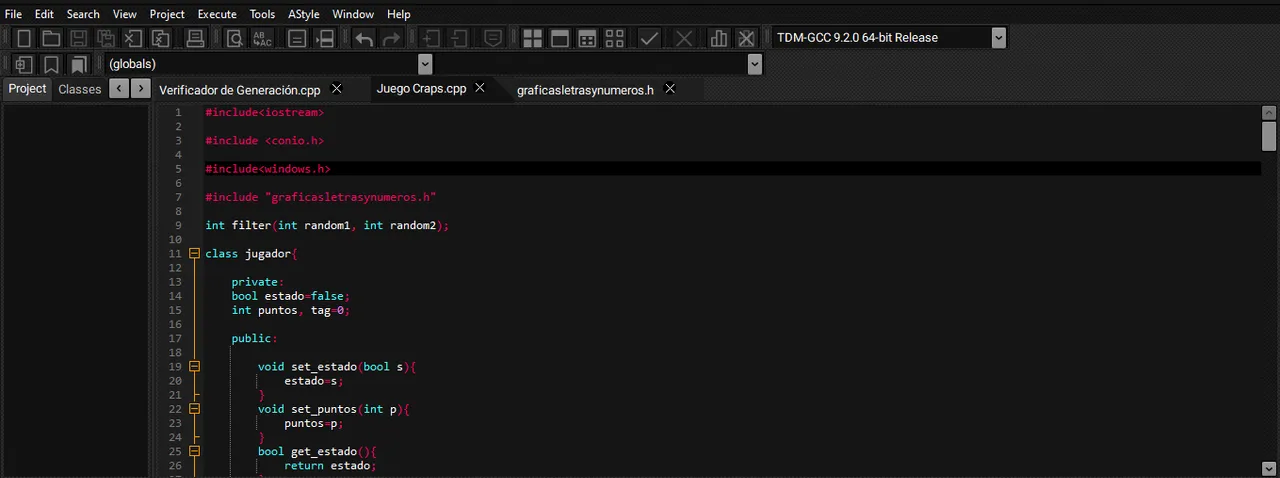Viewport: 1280px width, 478px height.
Task: Switch to the Classes panel tab
Action: (x=80, y=89)
